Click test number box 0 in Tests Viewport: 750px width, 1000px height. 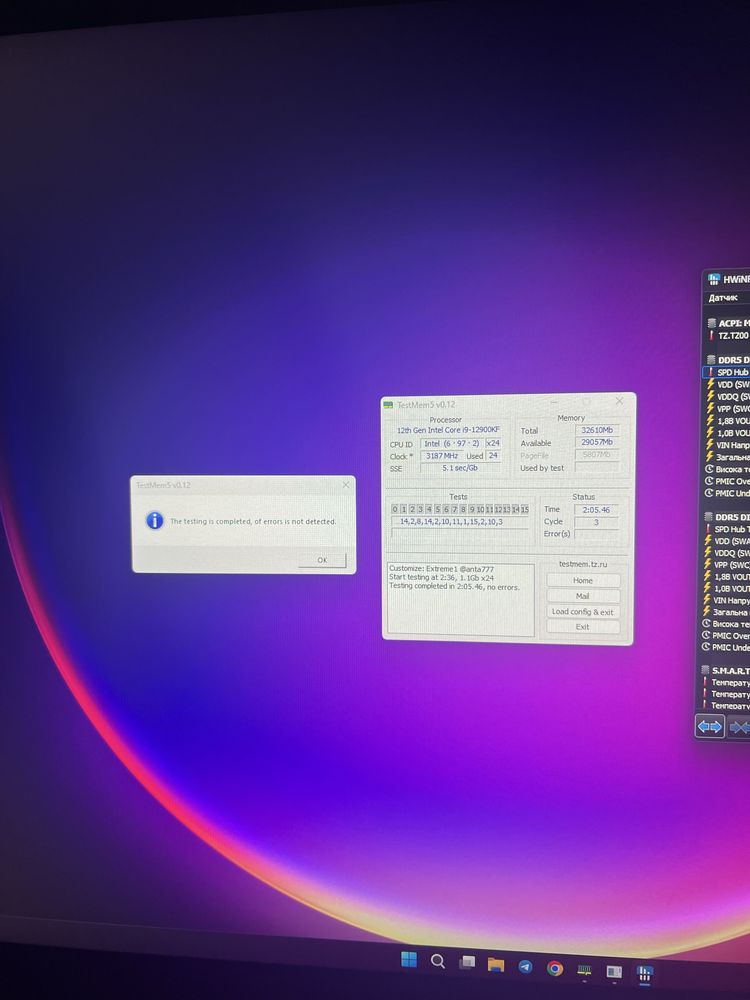[395, 509]
